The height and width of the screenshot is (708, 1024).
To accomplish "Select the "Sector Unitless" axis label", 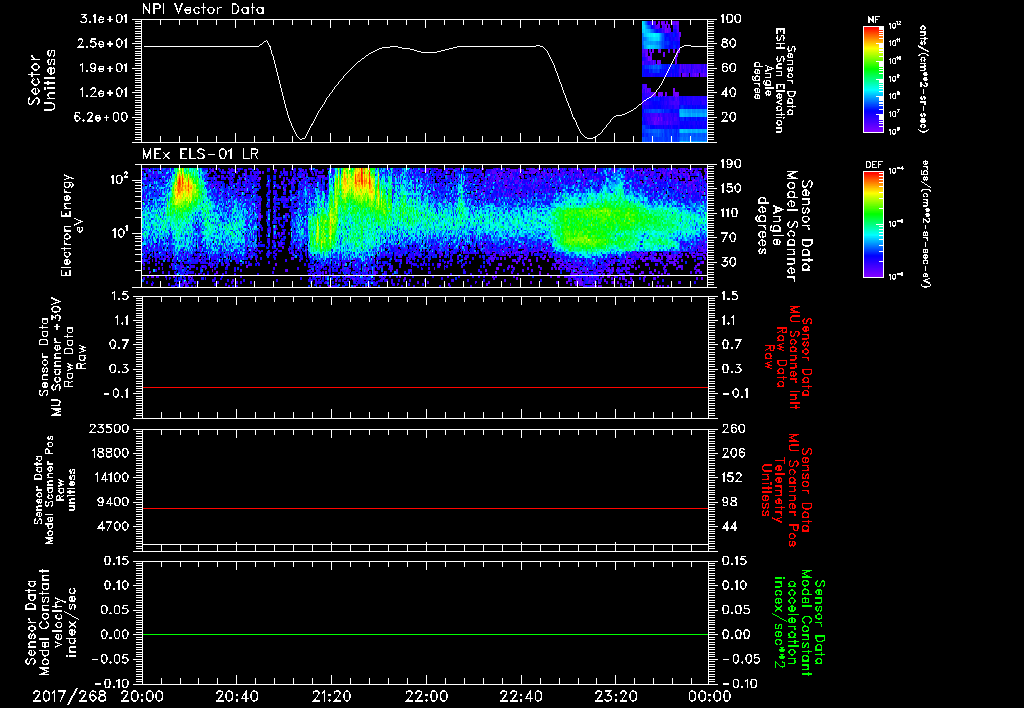I will point(41,80).
